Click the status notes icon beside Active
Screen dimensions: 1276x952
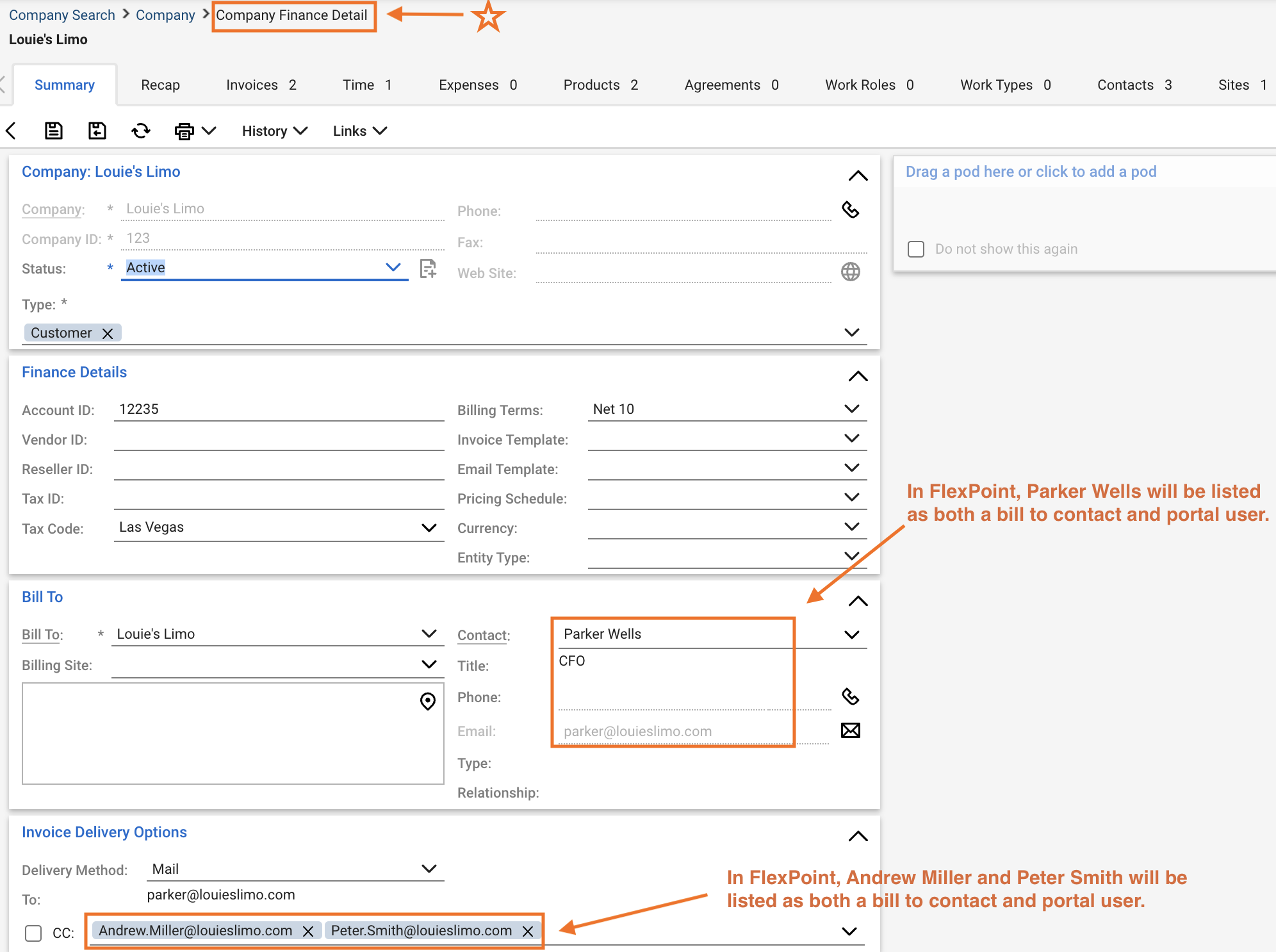[428, 268]
